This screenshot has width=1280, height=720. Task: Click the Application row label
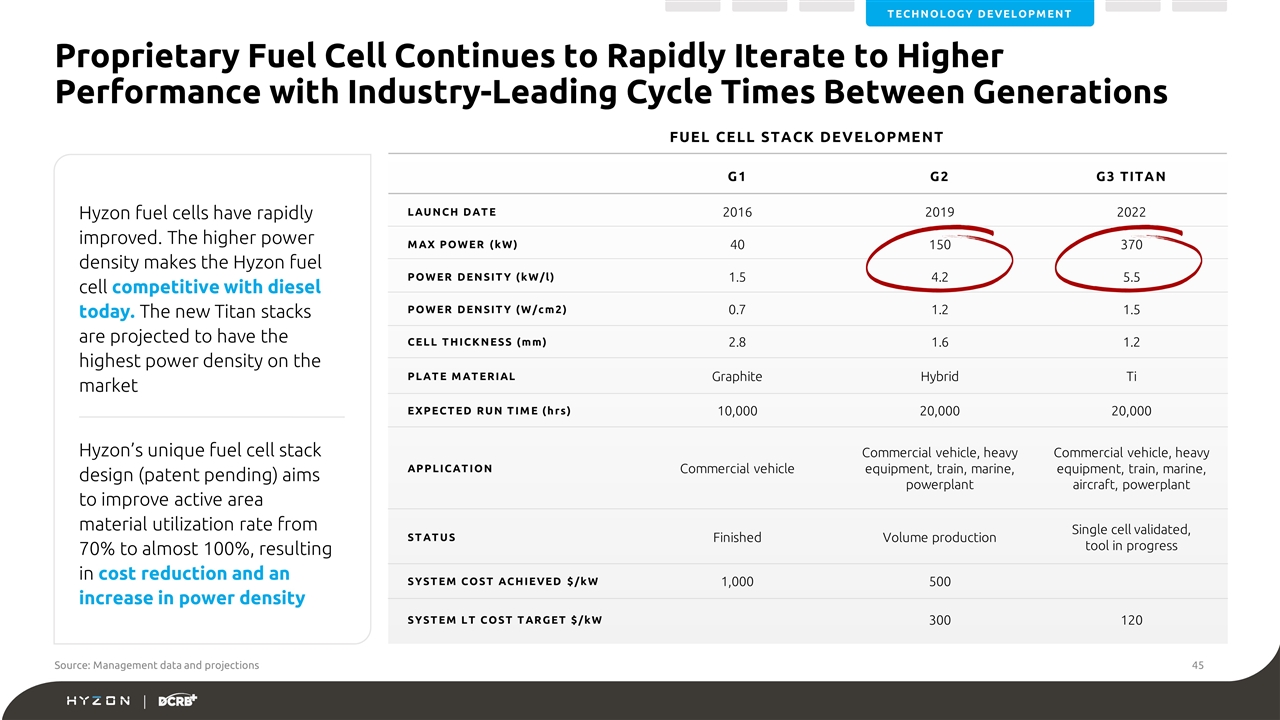(x=450, y=468)
